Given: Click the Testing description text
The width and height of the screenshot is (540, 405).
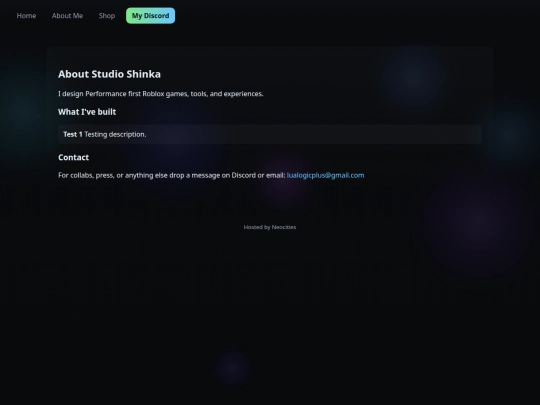Looking at the screenshot, I should tap(115, 135).
